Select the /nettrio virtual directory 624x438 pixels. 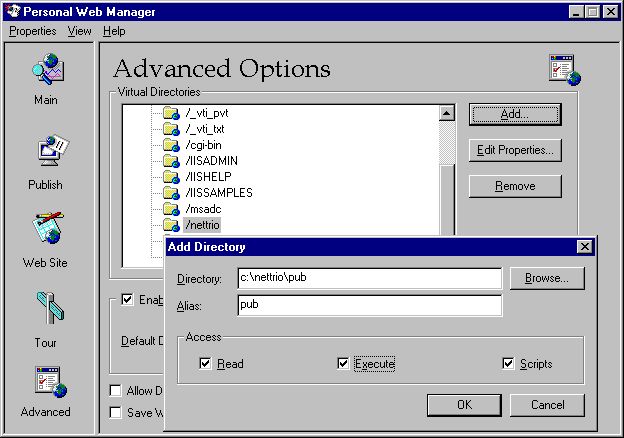coord(202,225)
